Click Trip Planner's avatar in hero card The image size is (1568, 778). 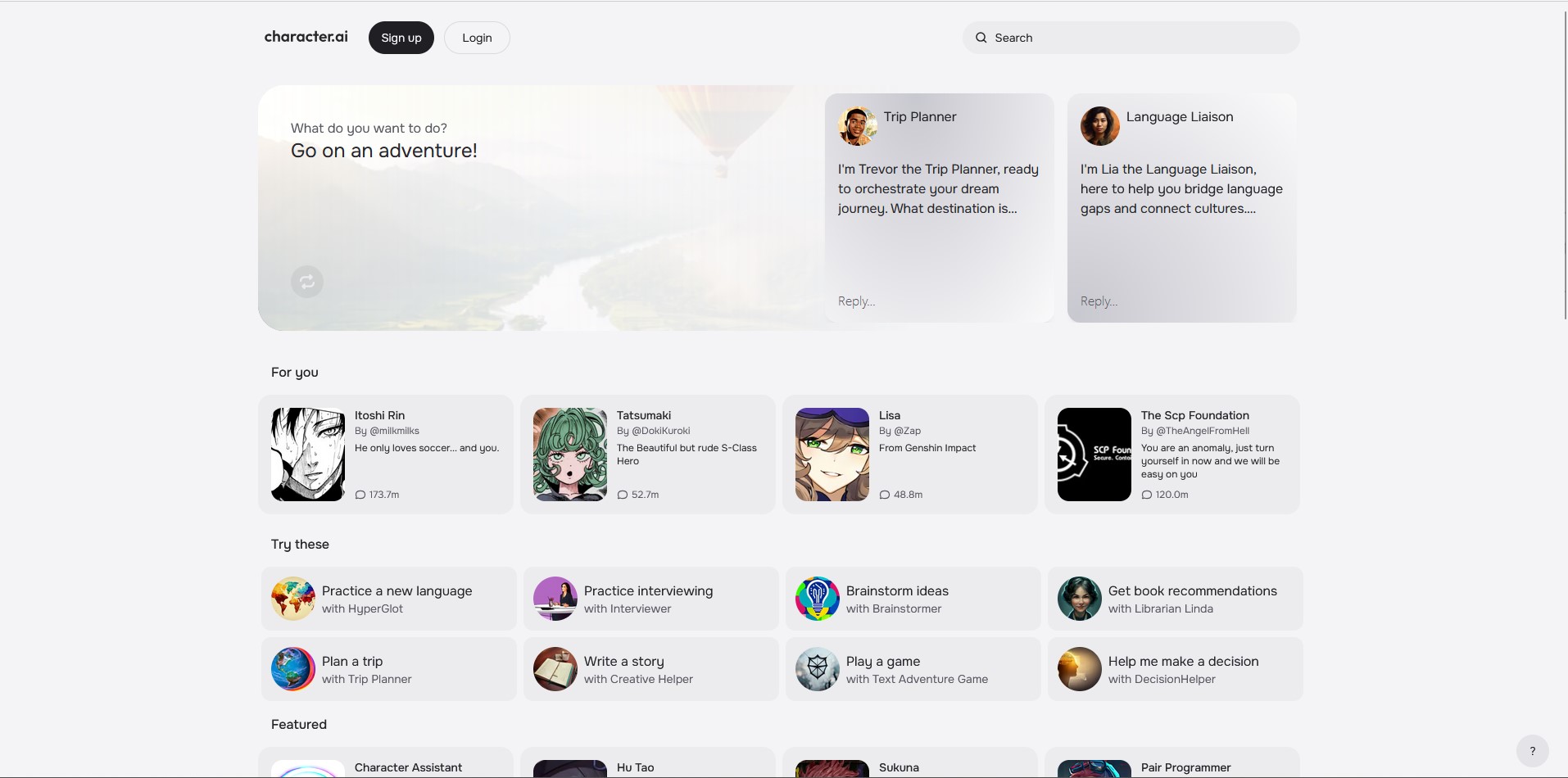pyautogui.click(x=858, y=126)
